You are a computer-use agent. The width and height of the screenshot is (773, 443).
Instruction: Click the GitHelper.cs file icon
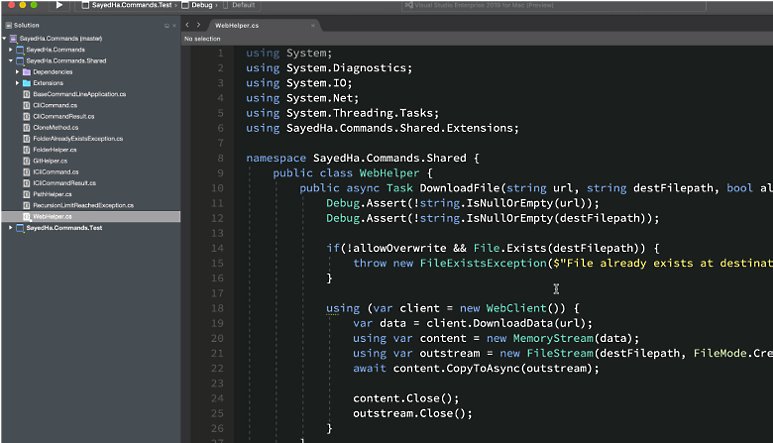click(27, 160)
